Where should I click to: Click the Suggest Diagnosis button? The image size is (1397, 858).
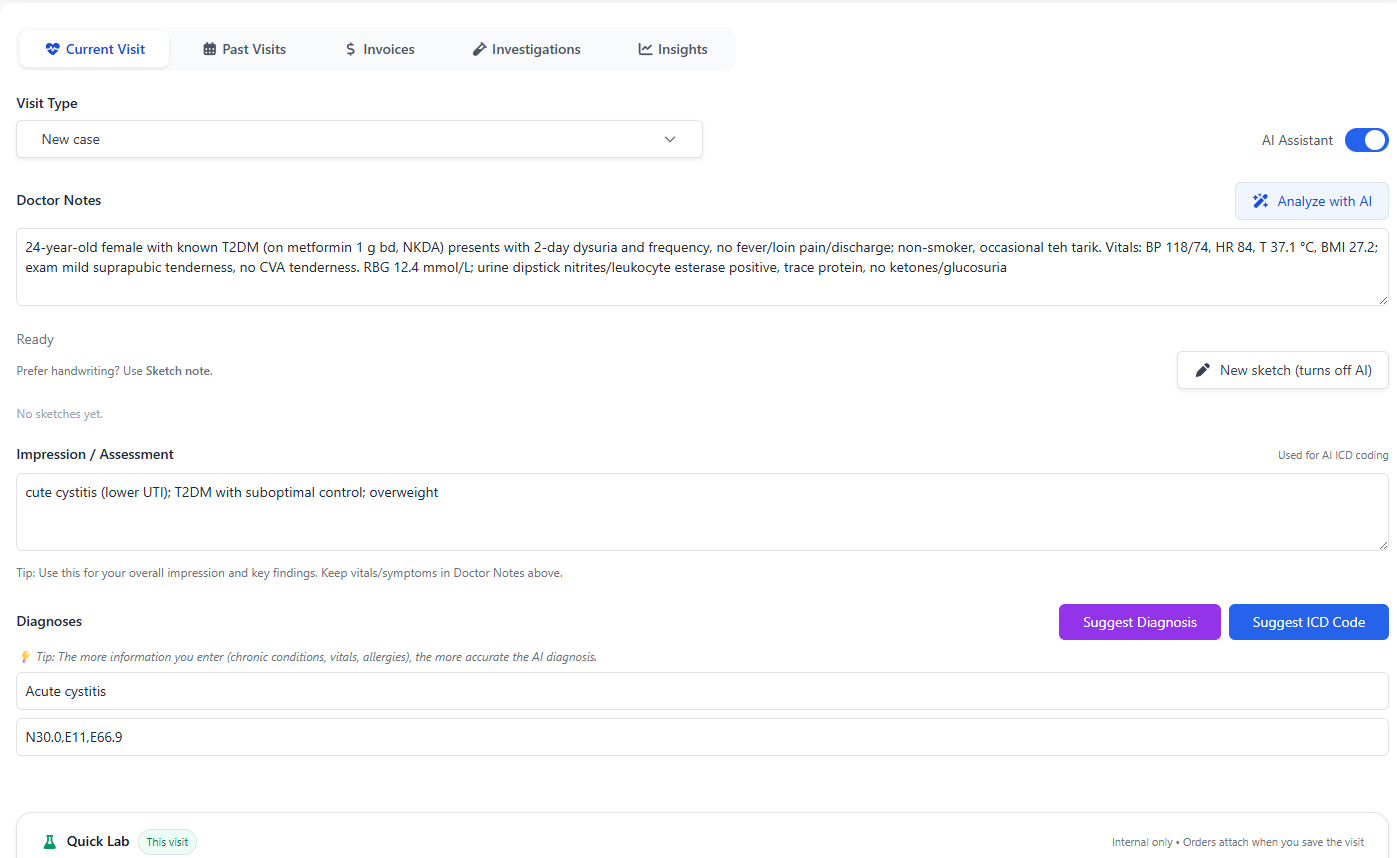[1139, 621]
